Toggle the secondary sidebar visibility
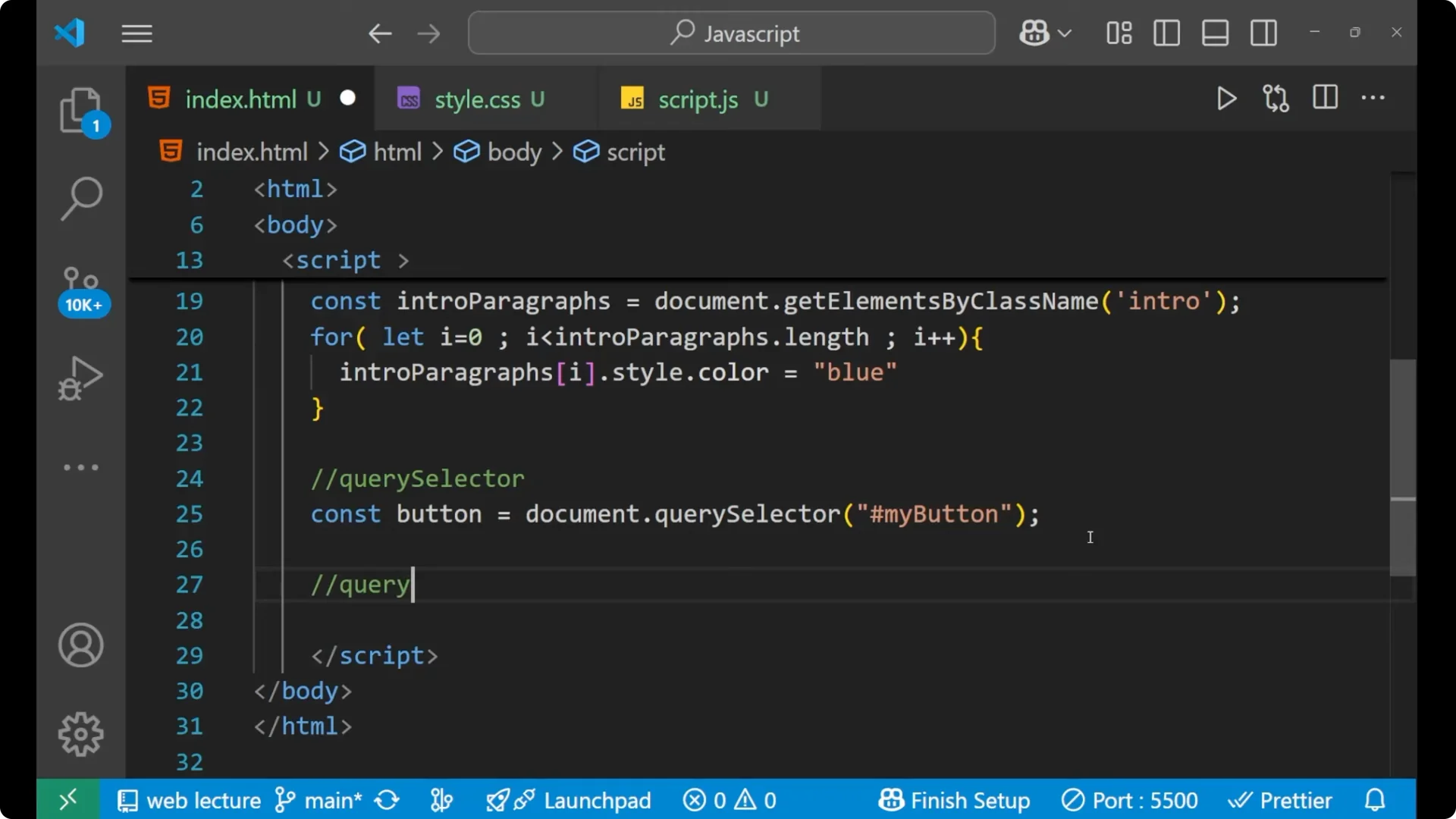Screen dimensions: 1456x819 click(1263, 33)
